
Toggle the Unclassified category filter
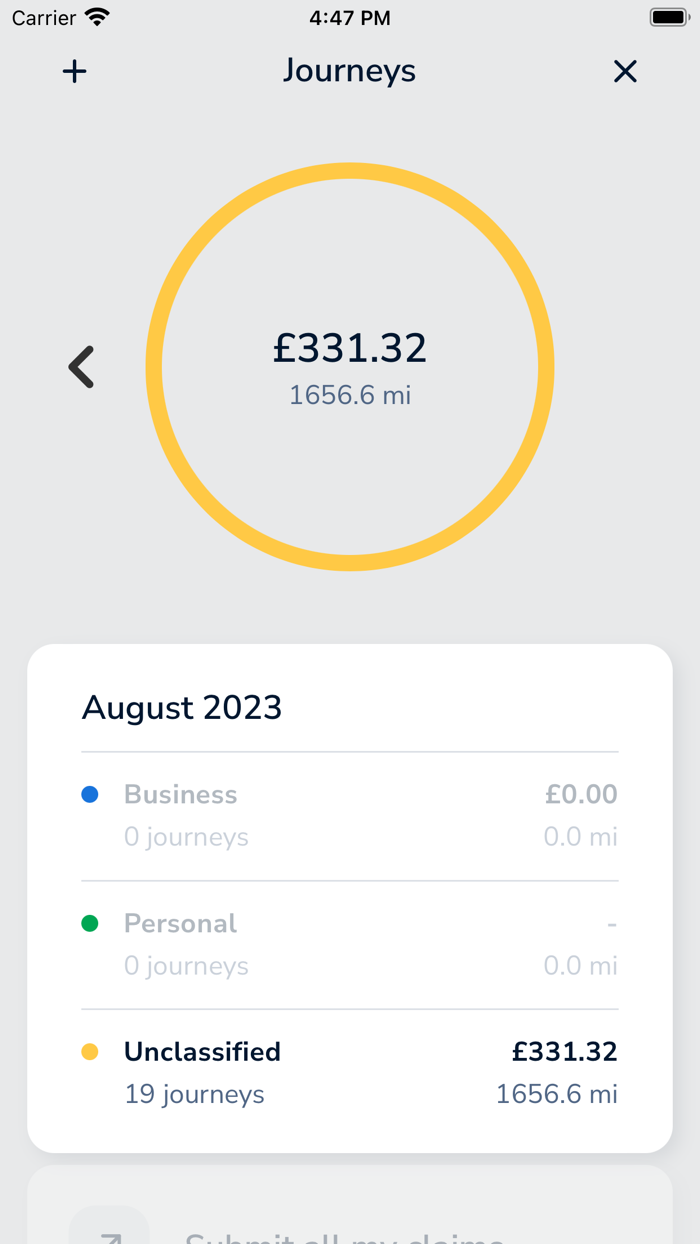coord(202,1052)
